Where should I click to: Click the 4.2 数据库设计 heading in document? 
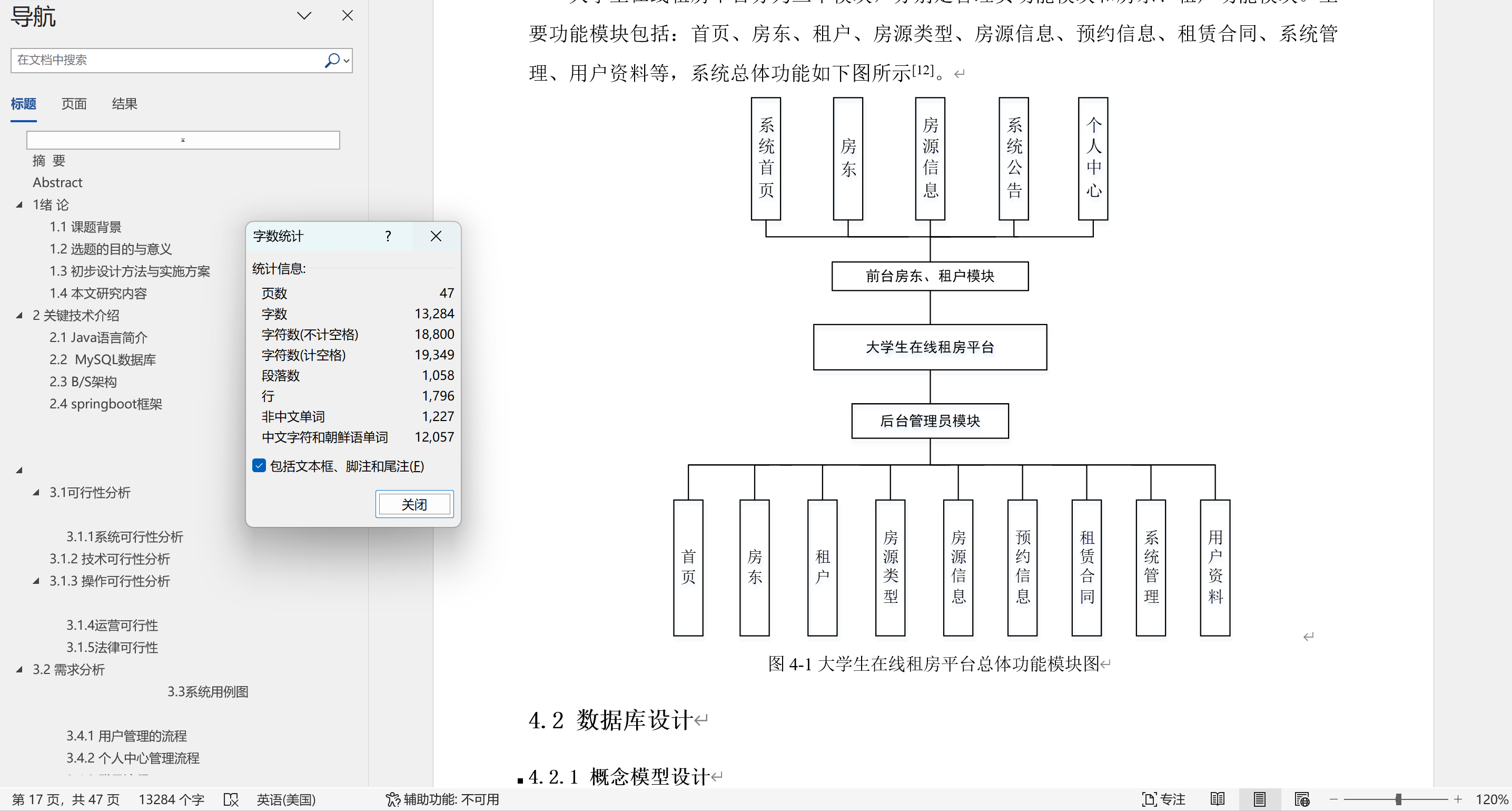(x=611, y=720)
